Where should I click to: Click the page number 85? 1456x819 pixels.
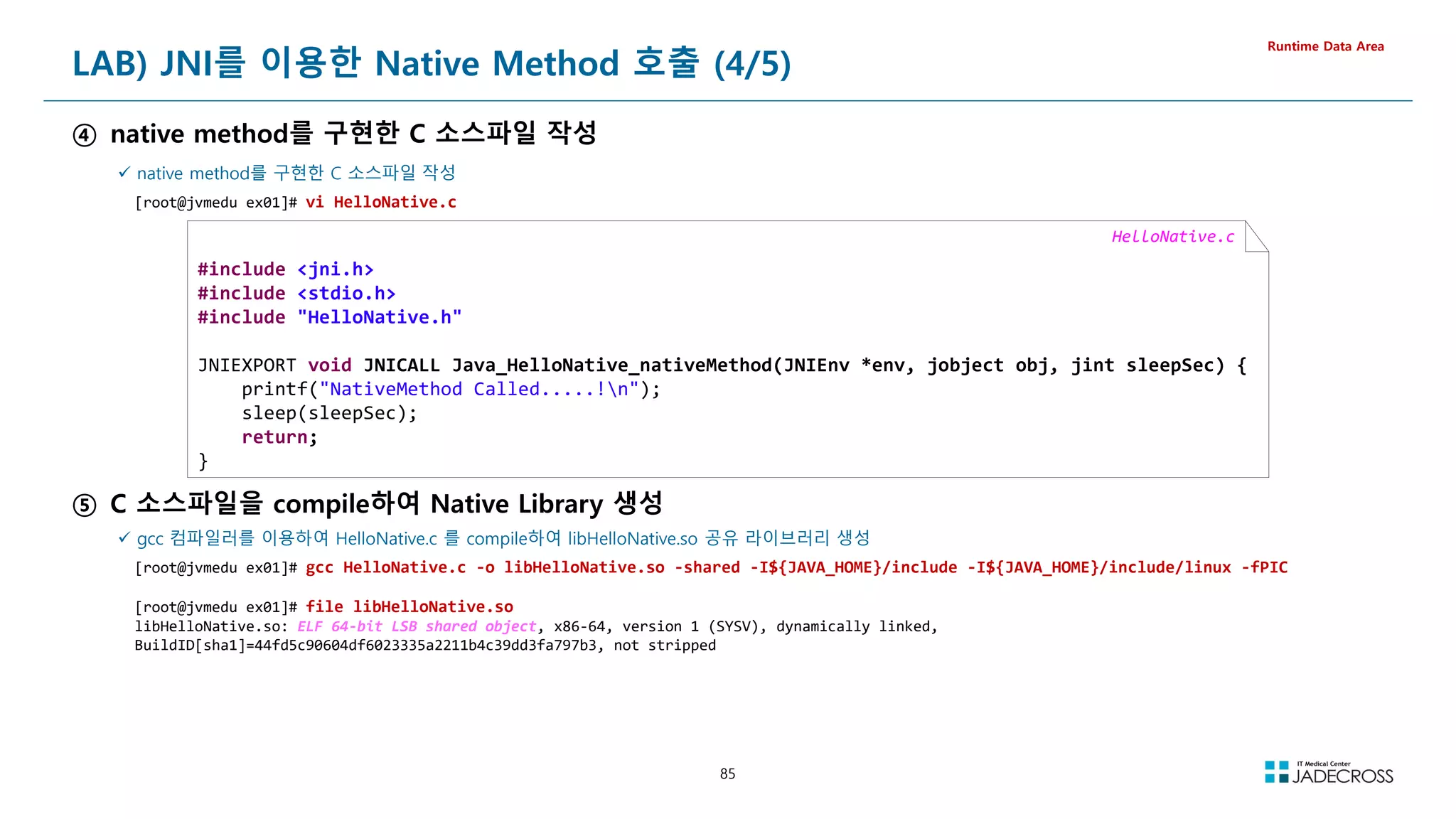coord(727,774)
